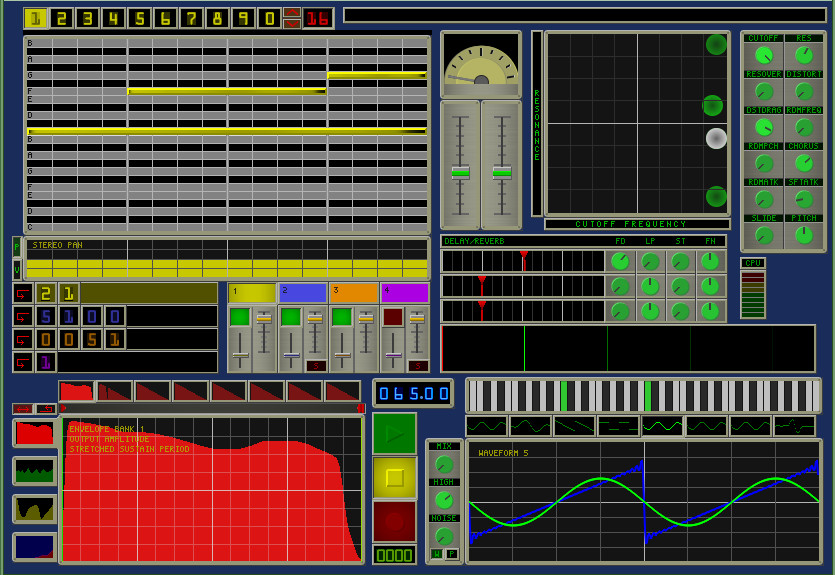Select the green envelope thumbnail at left

(x=35, y=471)
